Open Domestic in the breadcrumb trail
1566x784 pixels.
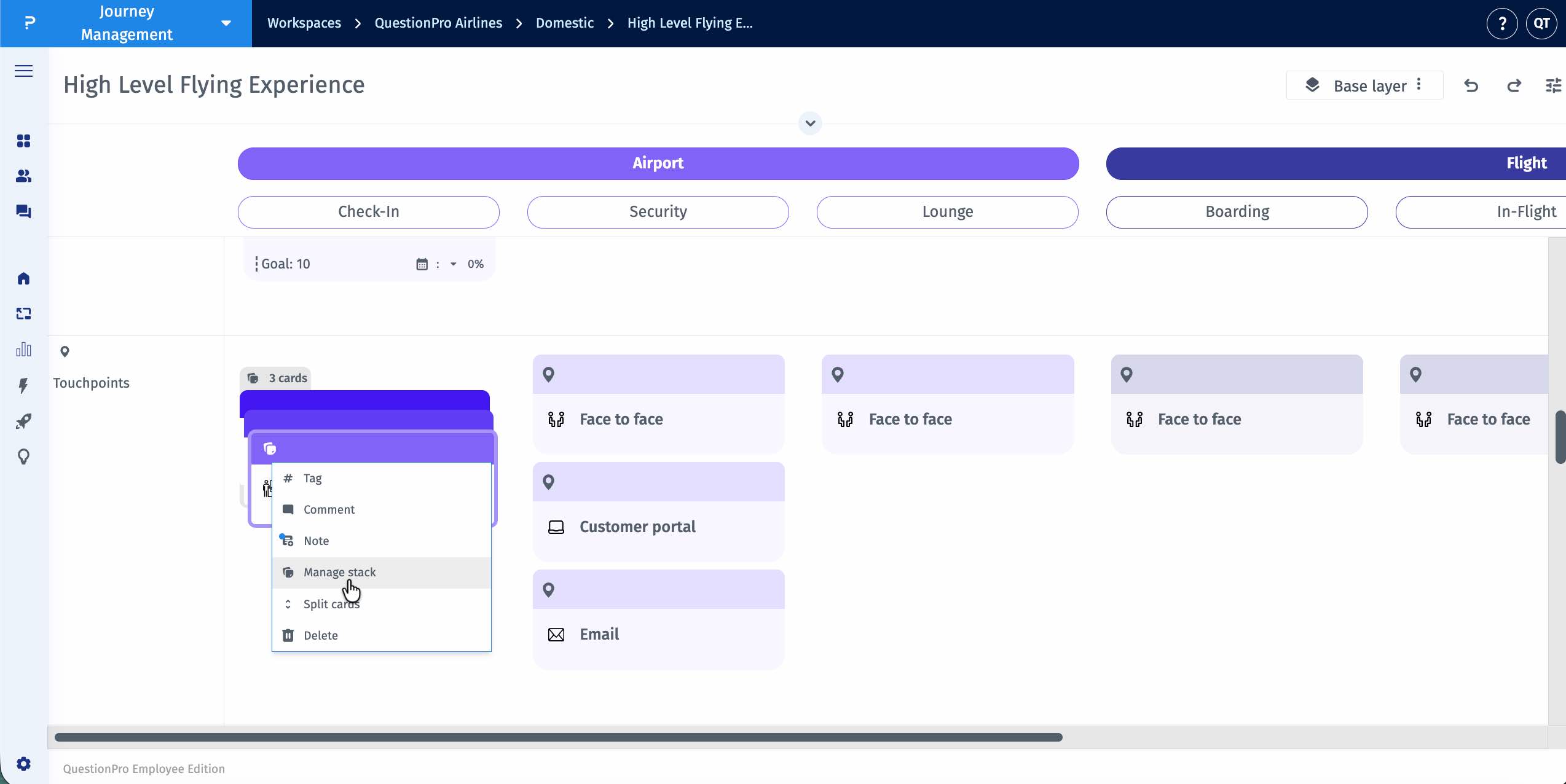(564, 23)
